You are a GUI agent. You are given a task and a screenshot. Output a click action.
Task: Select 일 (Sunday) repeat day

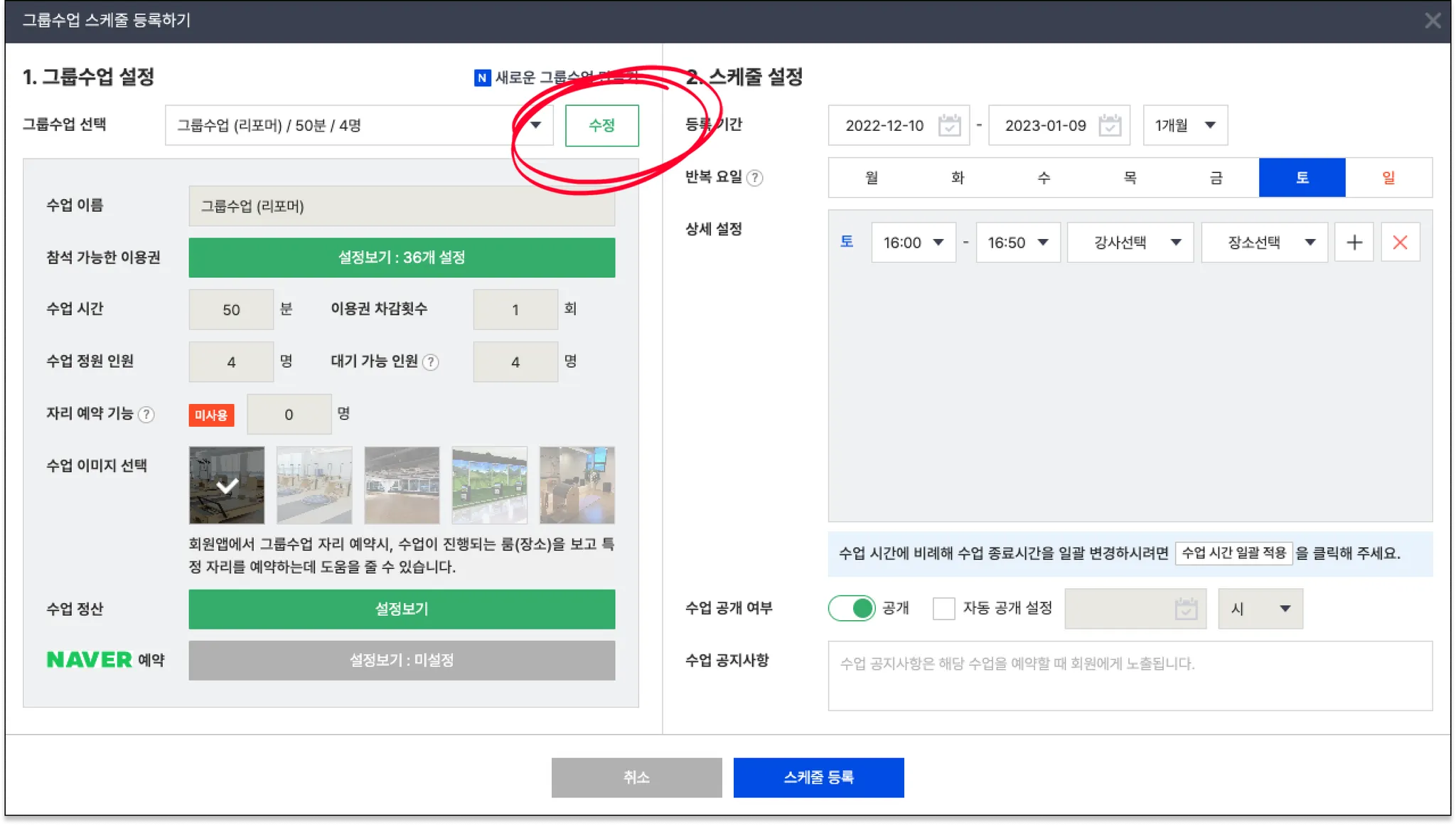(x=1388, y=178)
